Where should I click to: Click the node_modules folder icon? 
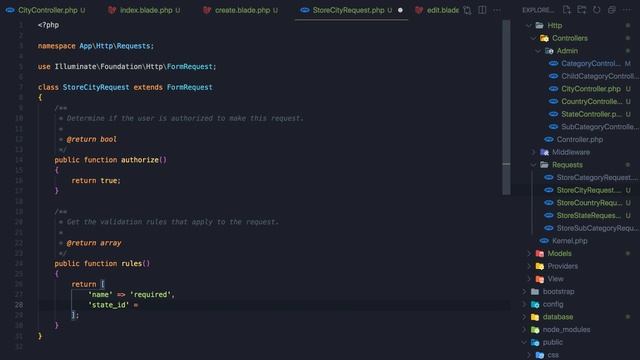(x=535, y=329)
